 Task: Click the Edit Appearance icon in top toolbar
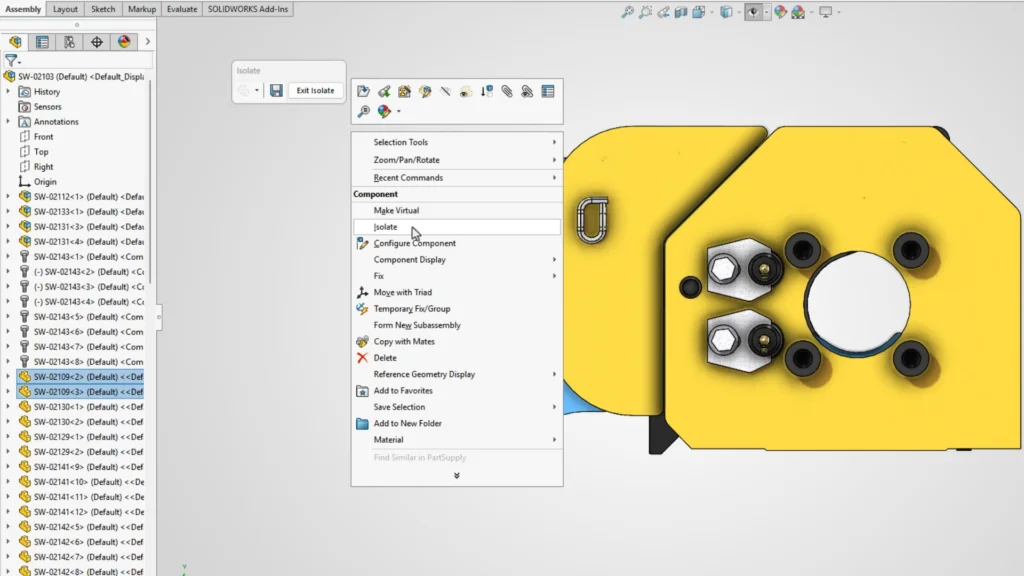(781, 12)
